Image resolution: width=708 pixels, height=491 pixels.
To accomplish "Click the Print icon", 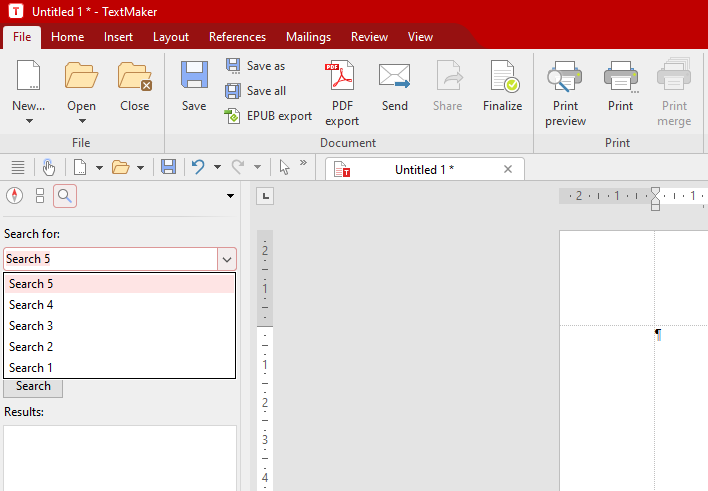I will click(620, 75).
